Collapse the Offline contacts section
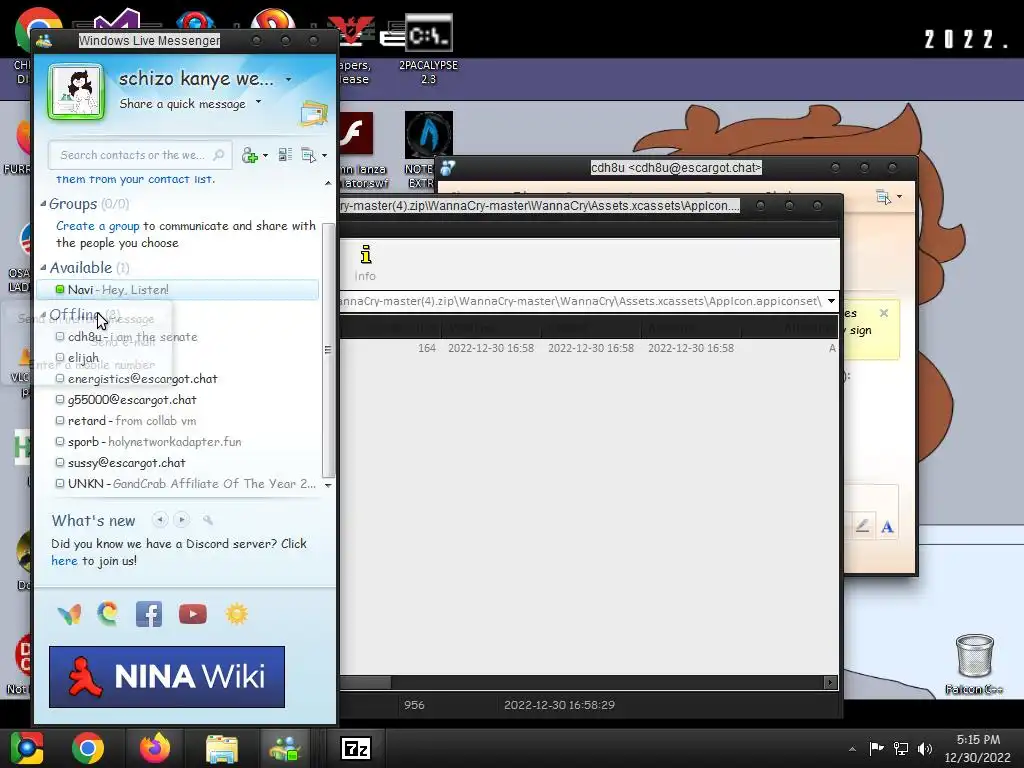Screen dimensions: 1024x768 pos(43,315)
